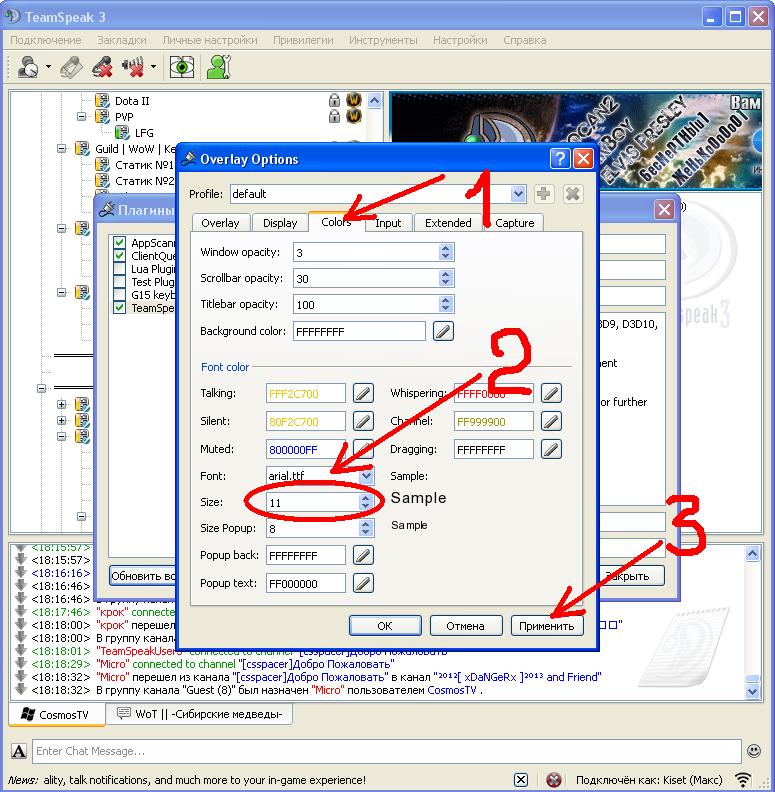This screenshot has width=775, height=792.
Task: Increase font Size with up arrow
Action: click(x=365, y=498)
